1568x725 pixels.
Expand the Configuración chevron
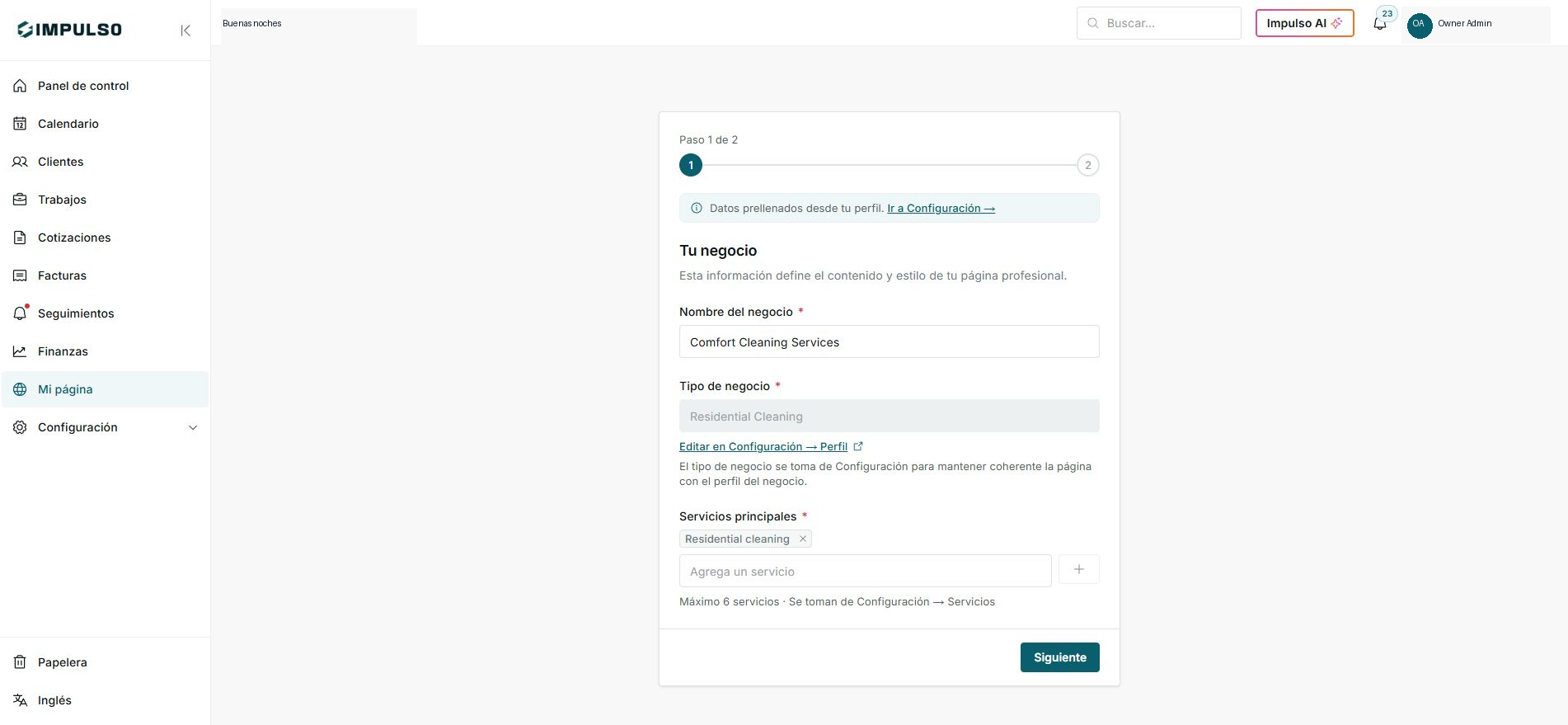pos(193,427)
